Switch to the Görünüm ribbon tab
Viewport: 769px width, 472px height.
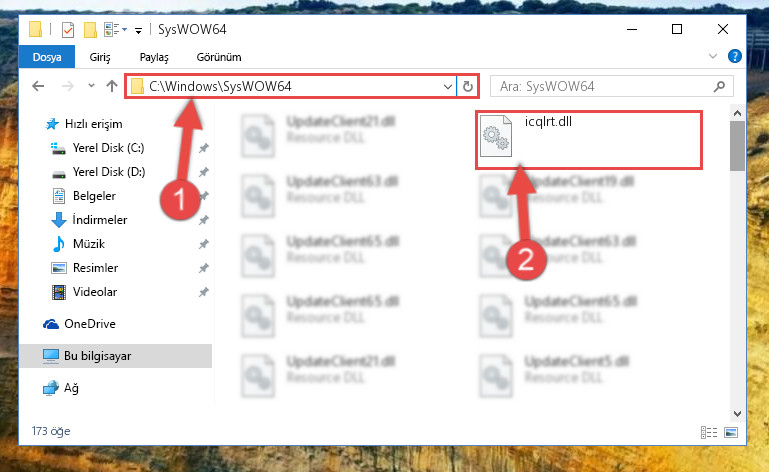(219, 57)
